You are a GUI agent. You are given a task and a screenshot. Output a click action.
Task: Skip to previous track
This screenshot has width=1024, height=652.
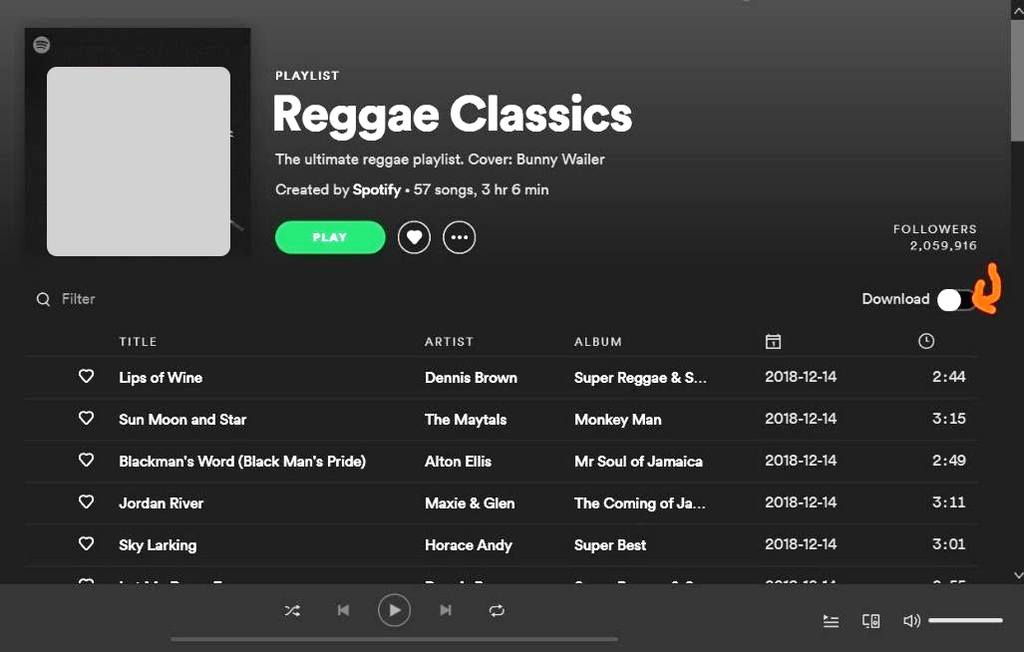pos(343,610)
